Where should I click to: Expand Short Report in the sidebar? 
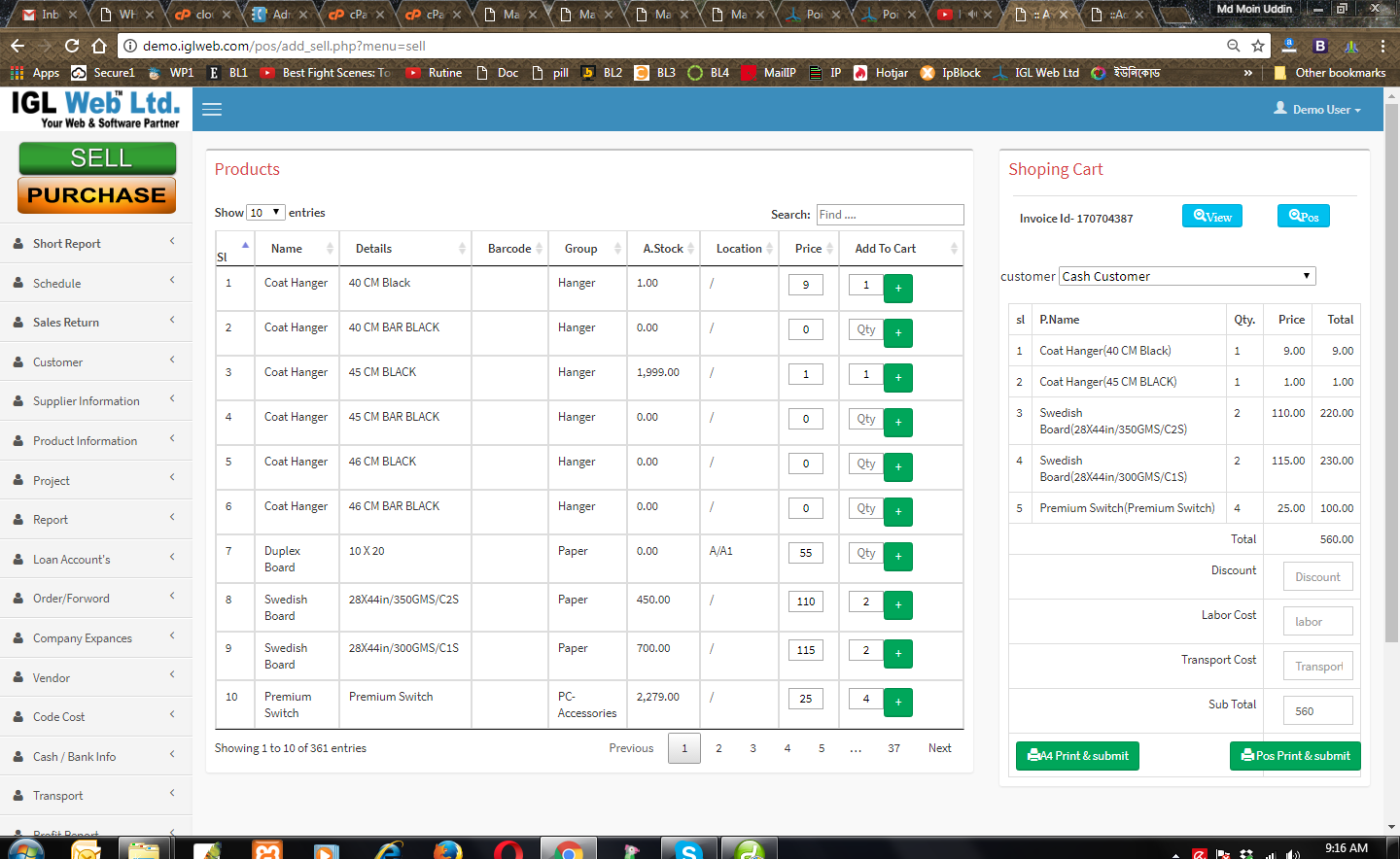coord(95,244)
